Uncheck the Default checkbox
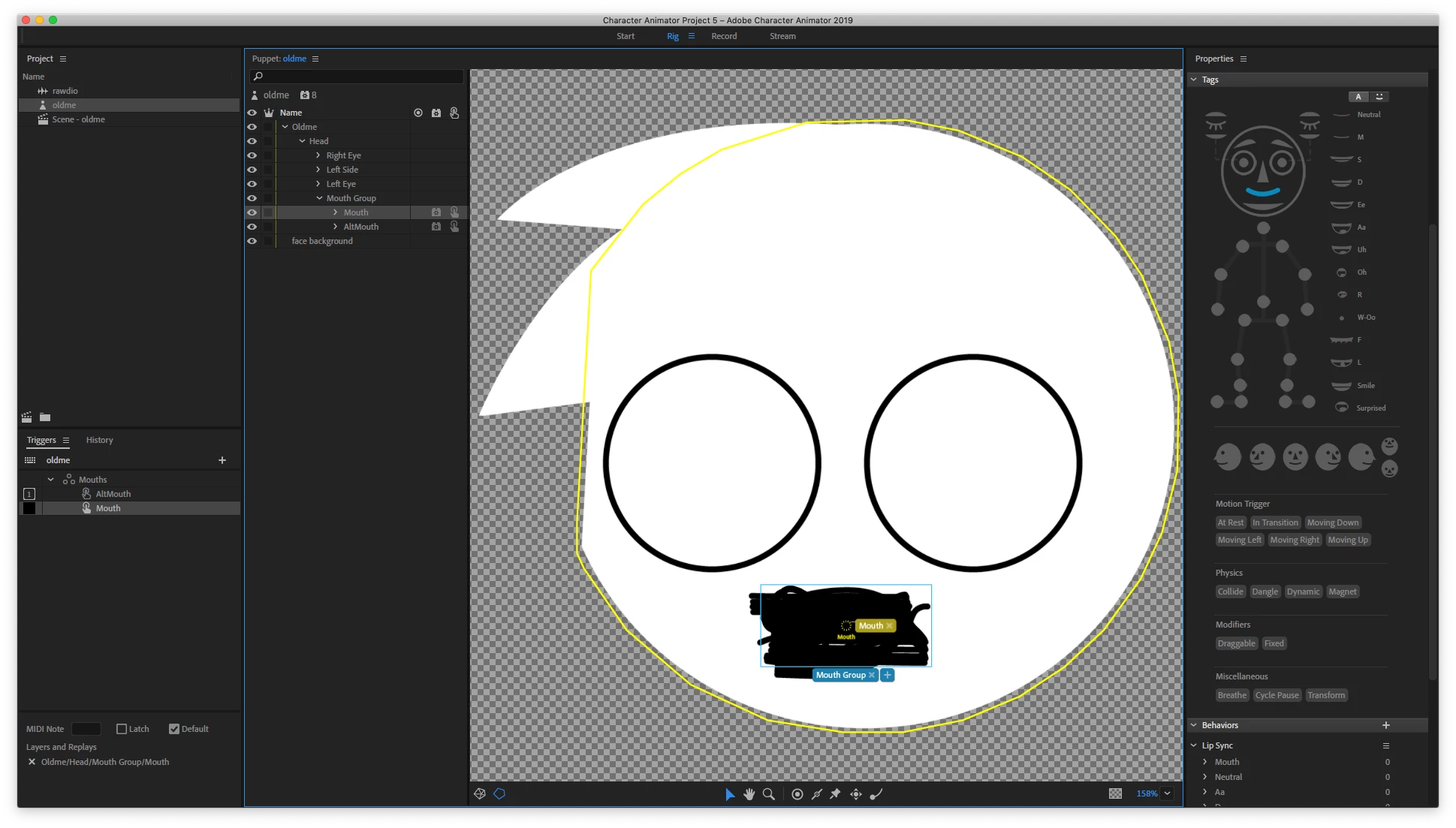The width and height of the screenshot is (1456, 828). click(174, 729)
